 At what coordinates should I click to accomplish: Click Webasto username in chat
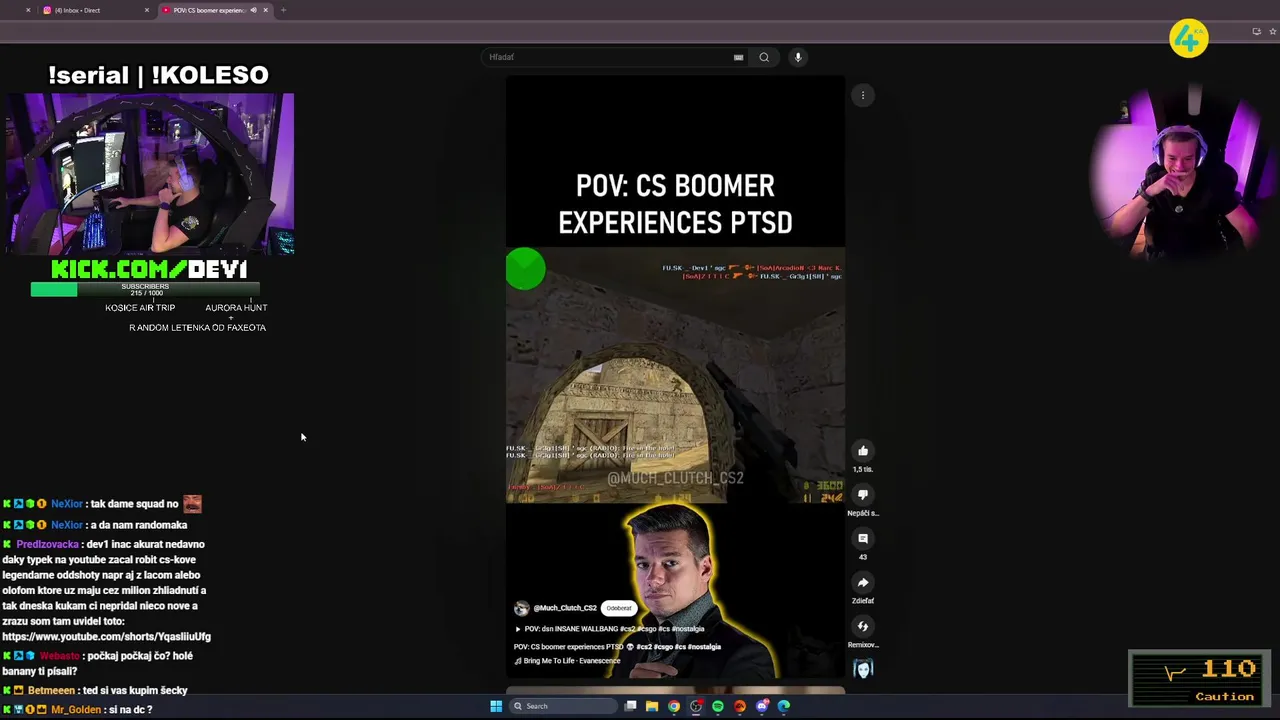click(59, 656)
